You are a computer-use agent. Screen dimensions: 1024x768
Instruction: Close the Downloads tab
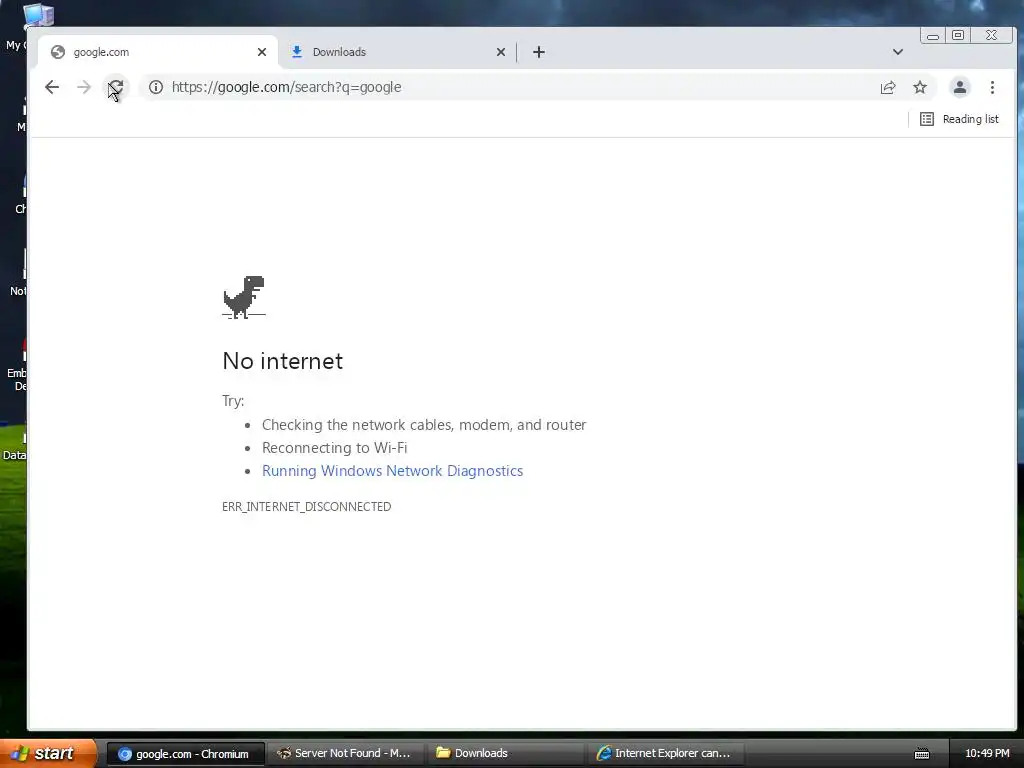tap(501, 52)
